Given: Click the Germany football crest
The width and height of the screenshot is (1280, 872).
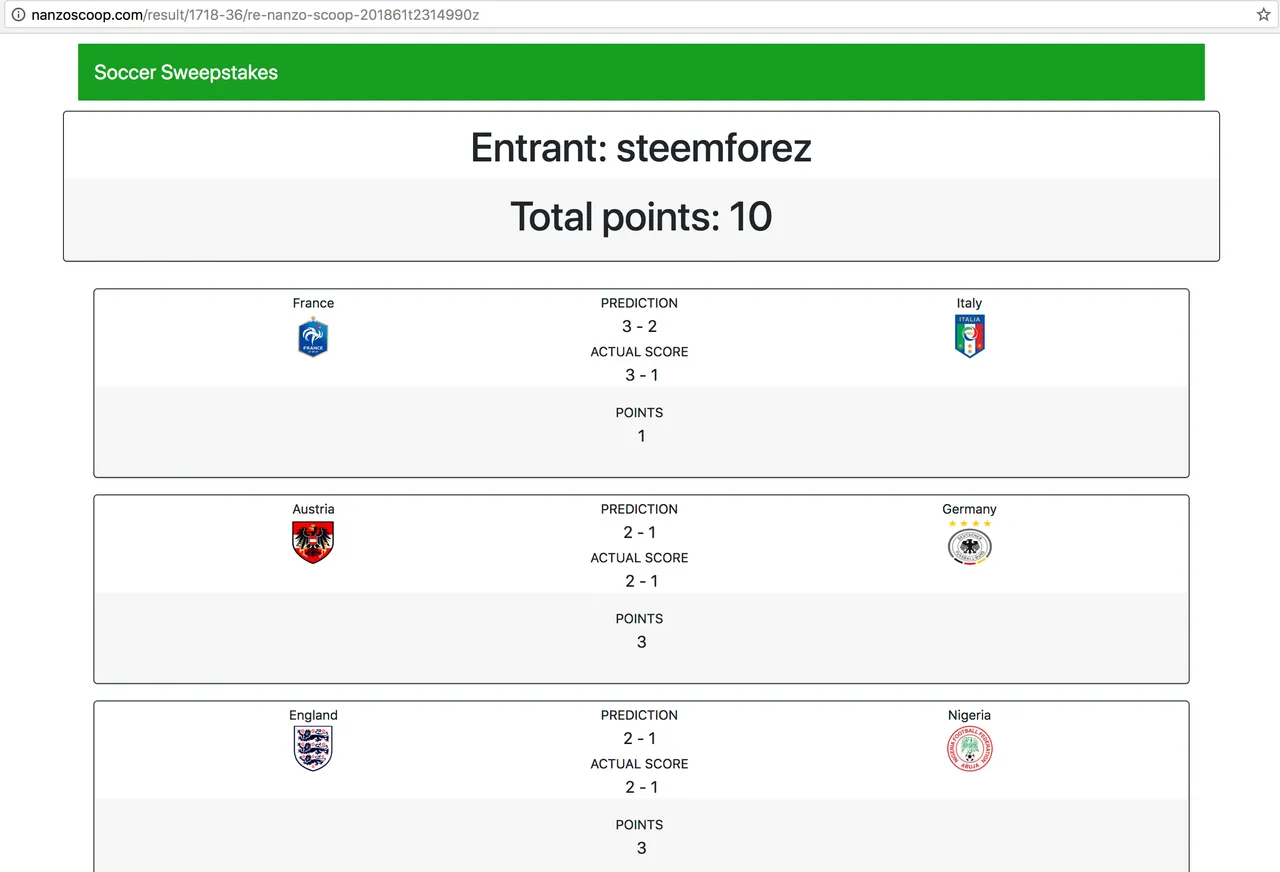Looking at the screenshot, I should tap(969, 542).
